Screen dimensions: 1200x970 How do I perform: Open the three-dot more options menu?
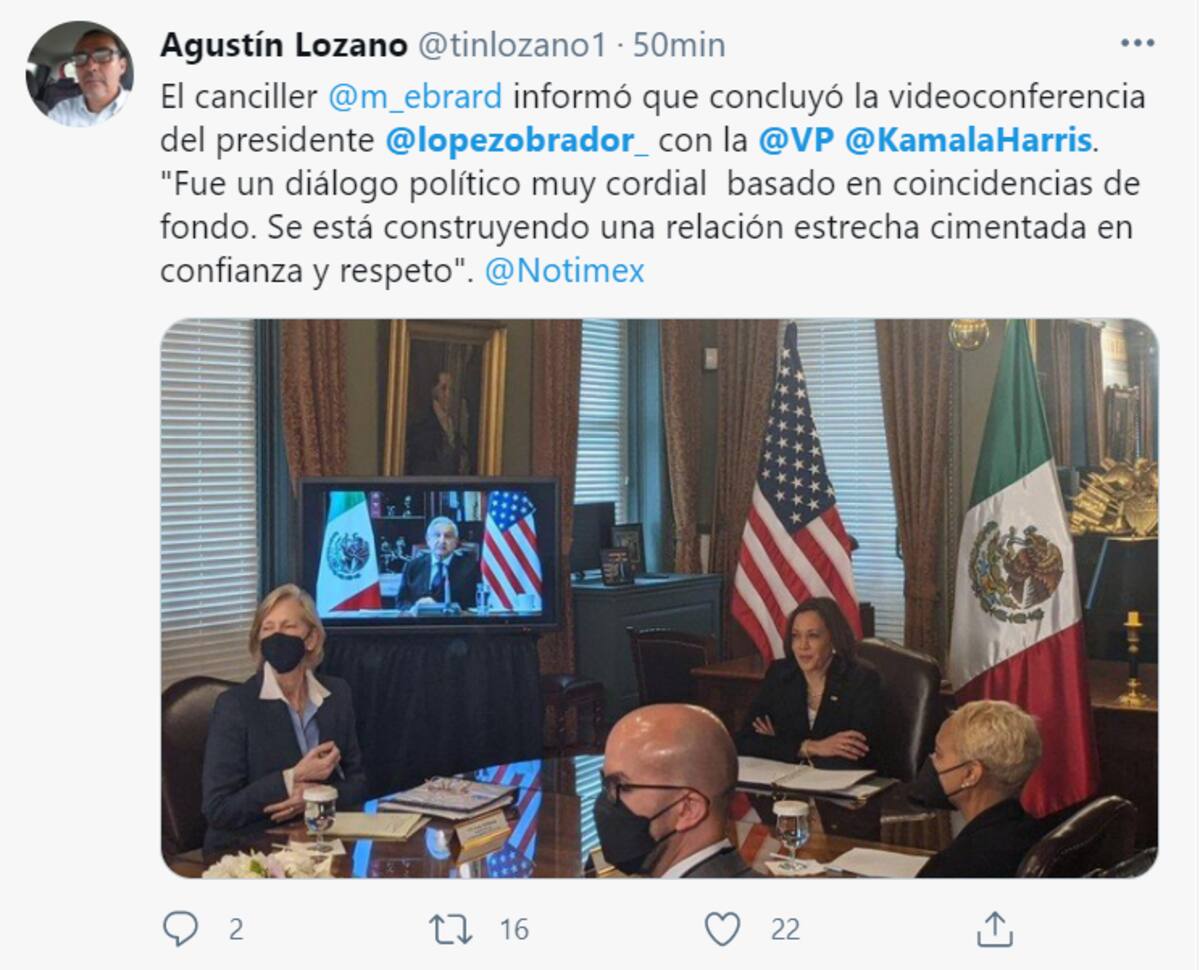pos(1137,43)
